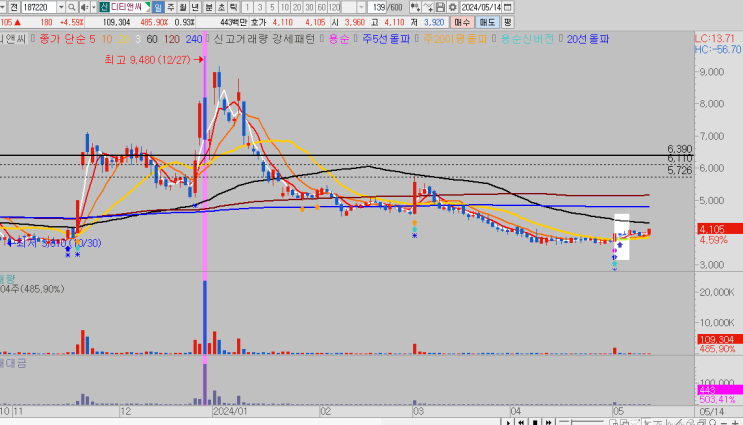Choose the 20 interval button
Image resolution: width=743 pixels, height=425 pixels.
point(297,7)
